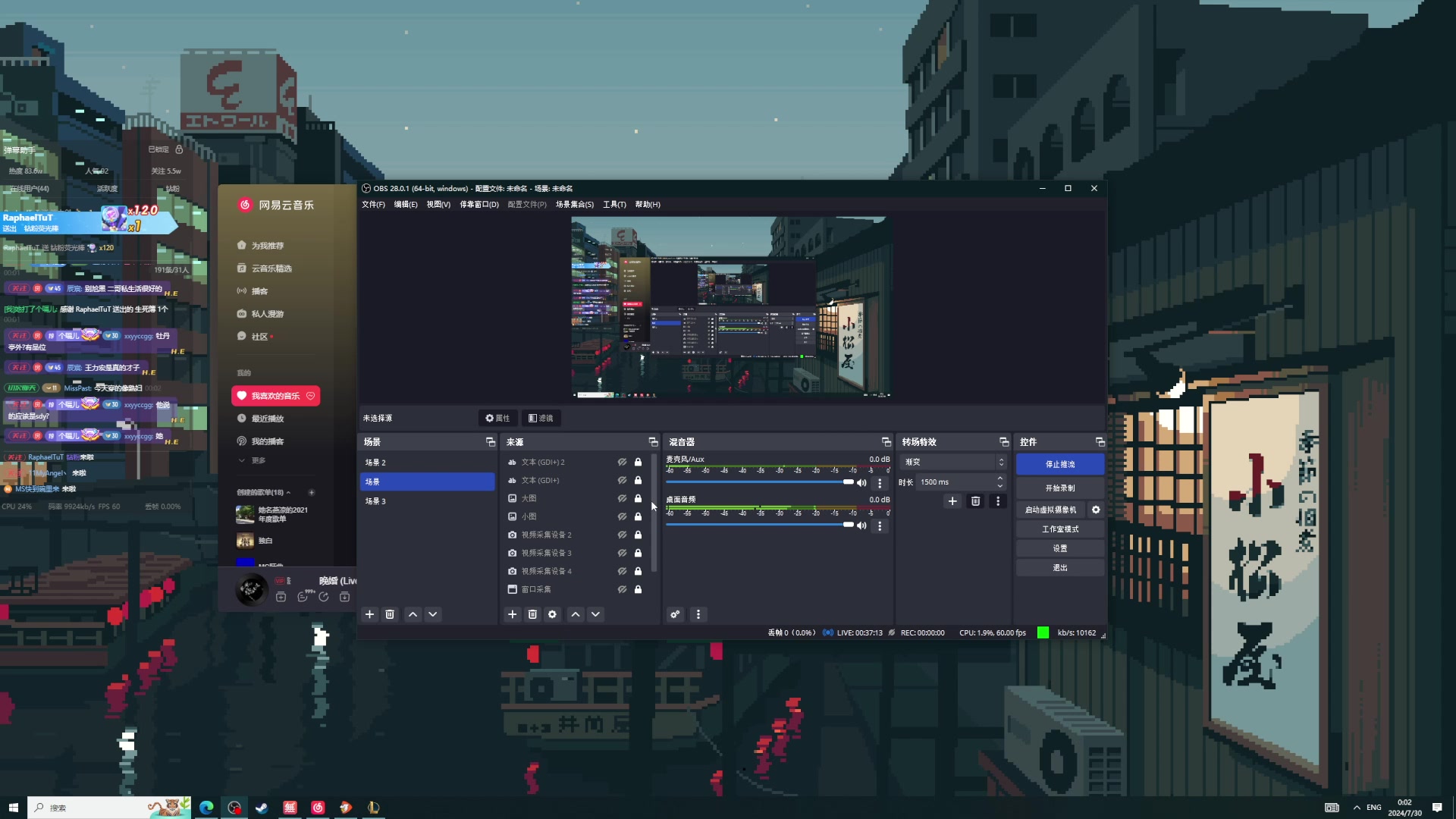Float the 混音器 dock panel

coord(886,441)
